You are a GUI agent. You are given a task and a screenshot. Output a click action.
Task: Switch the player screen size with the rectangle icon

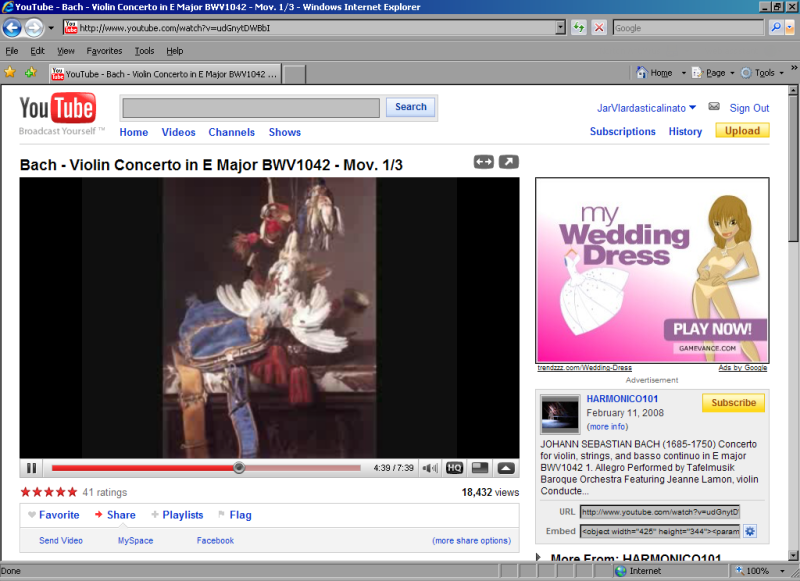(480, 467)
